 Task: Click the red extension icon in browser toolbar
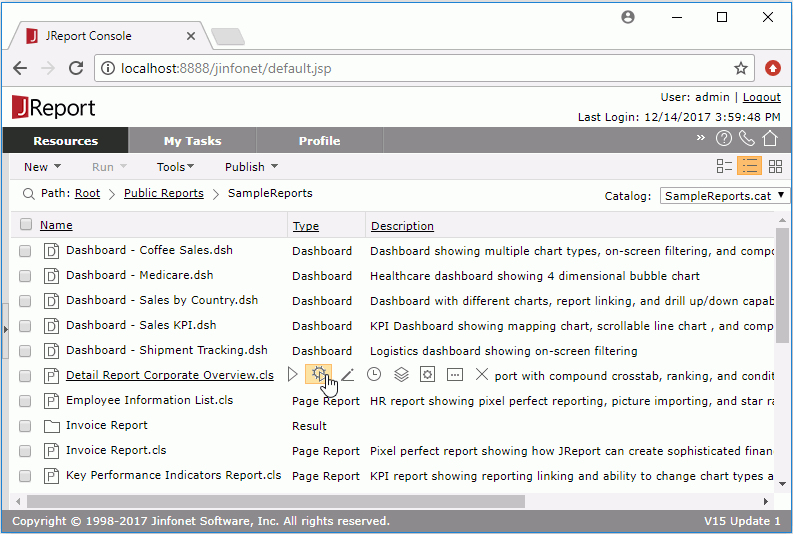[x=773, y=68]
